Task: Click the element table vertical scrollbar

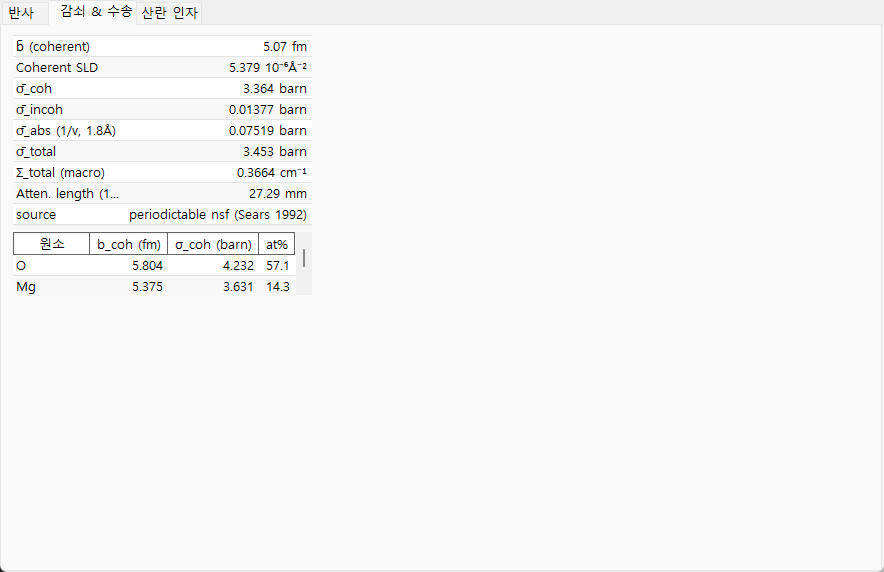Action: click(x=304, y=264)
